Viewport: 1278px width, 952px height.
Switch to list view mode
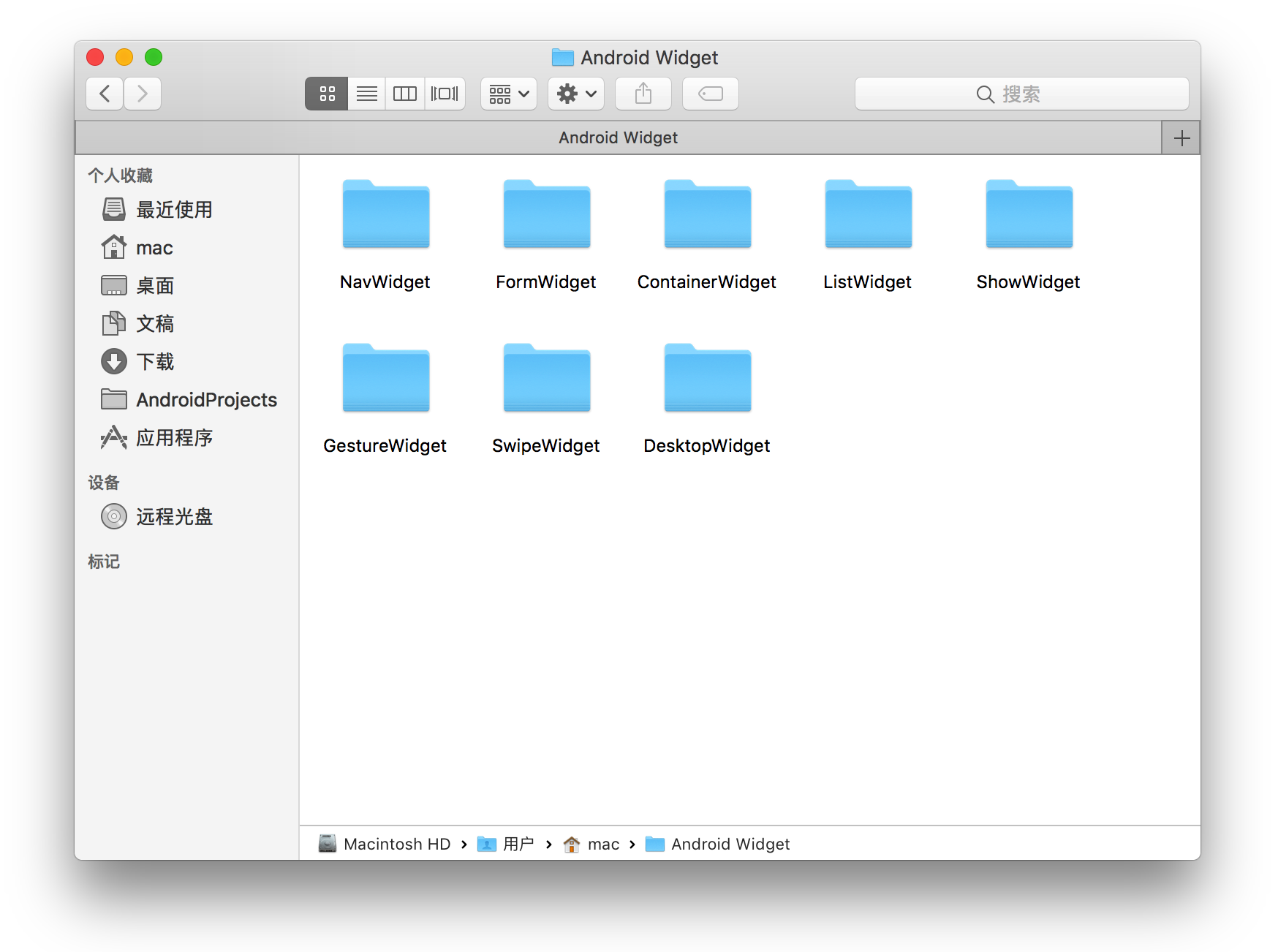367,94
